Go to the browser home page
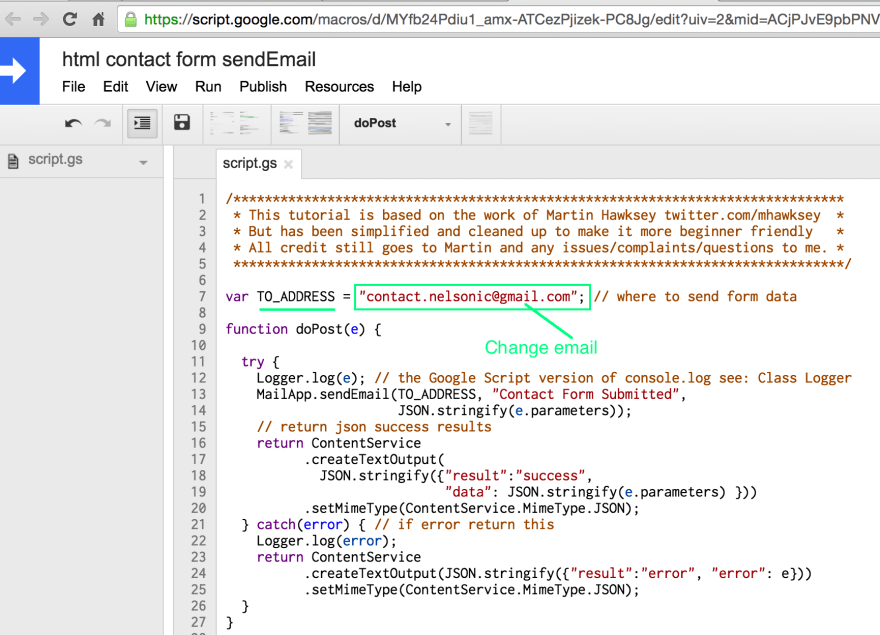This screenshot has width=880, height=635. pyautogui.click(x=98, y=20)
